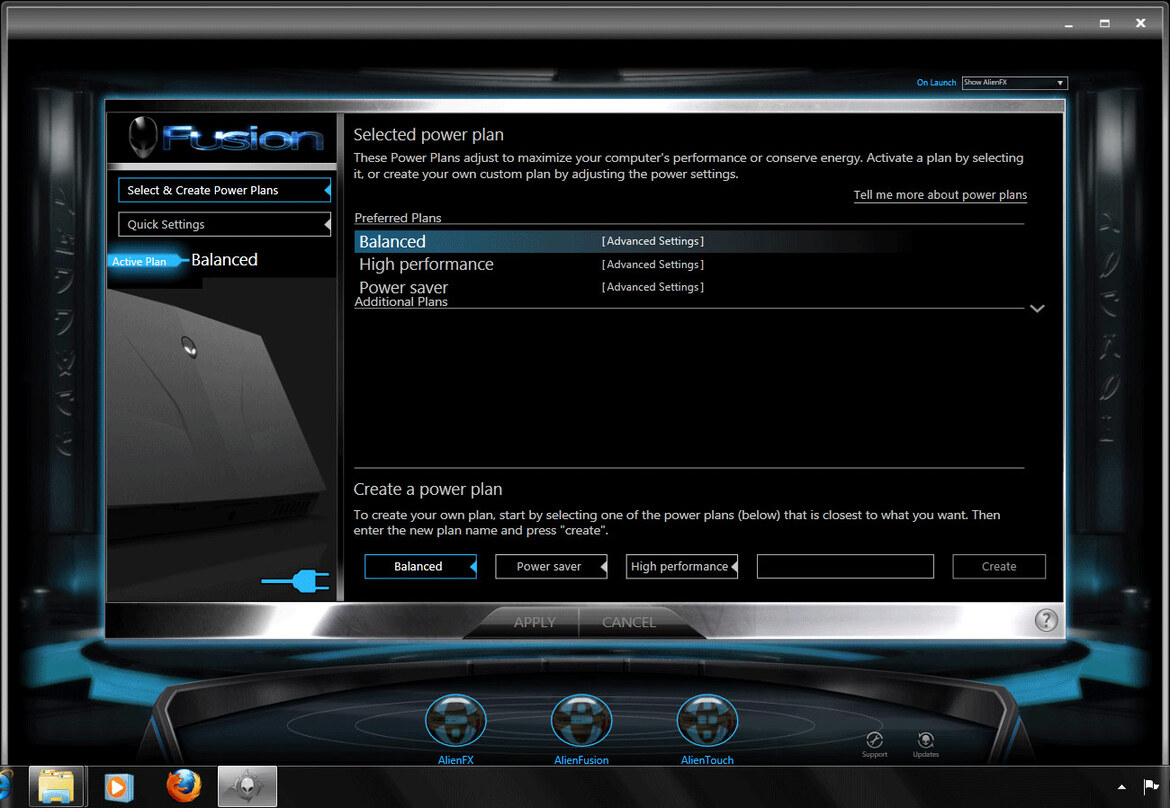
Task: Open the Quick Settings tab
Action: pos(224,225)
